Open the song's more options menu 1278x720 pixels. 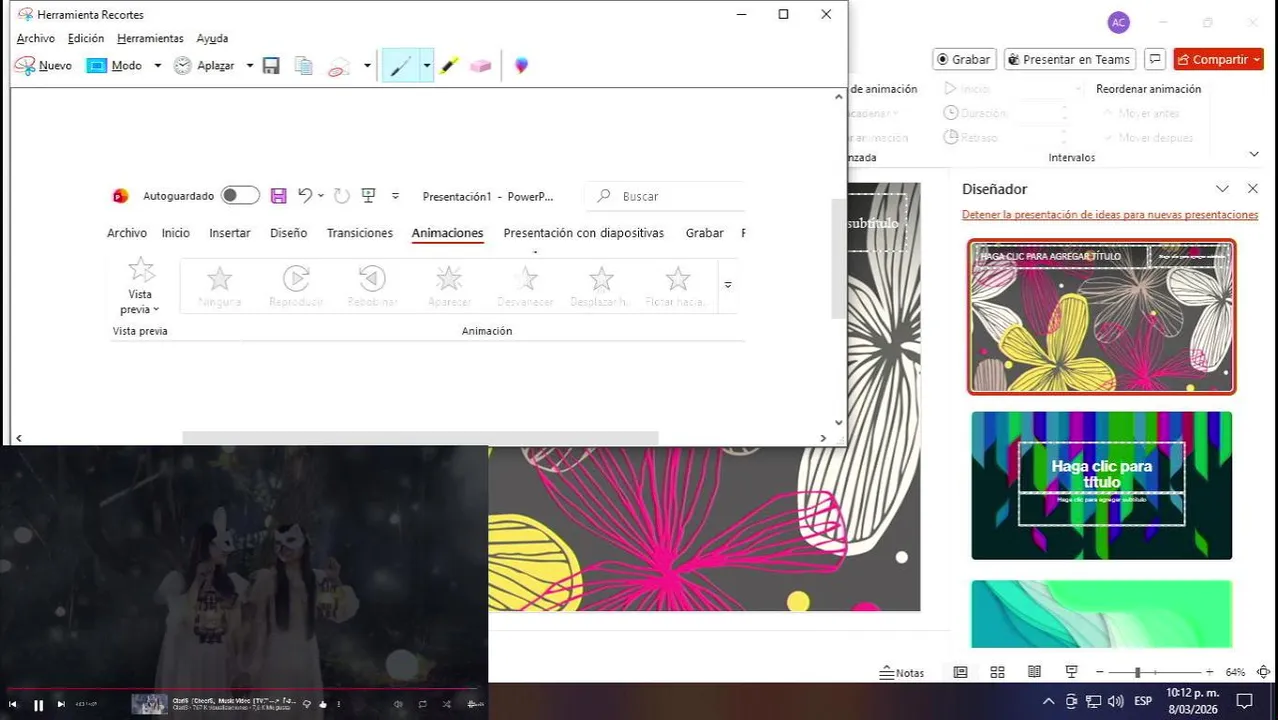[338, 704]
